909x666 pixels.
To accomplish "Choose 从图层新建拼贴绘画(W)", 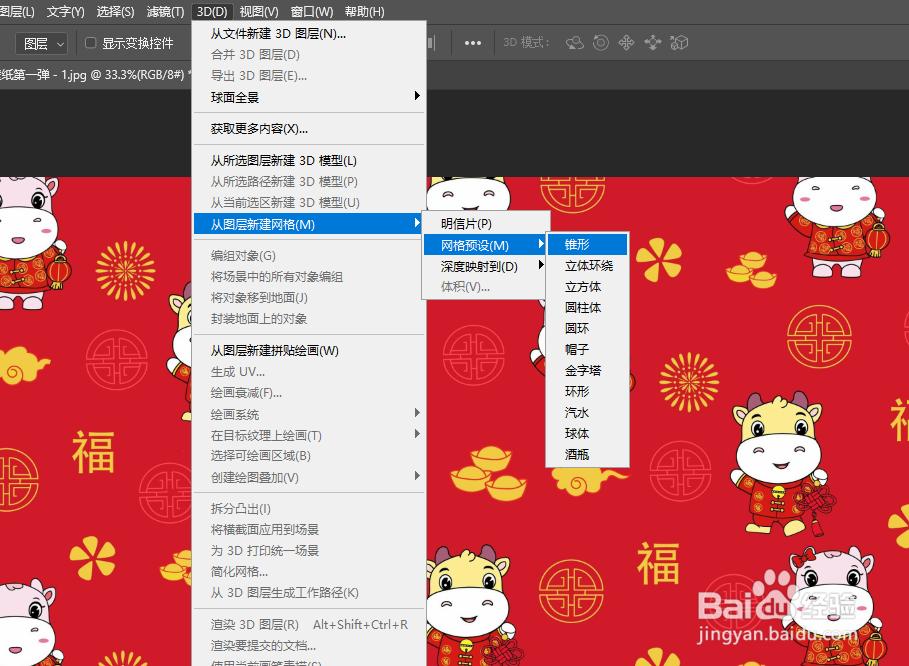I will (309, 350).
